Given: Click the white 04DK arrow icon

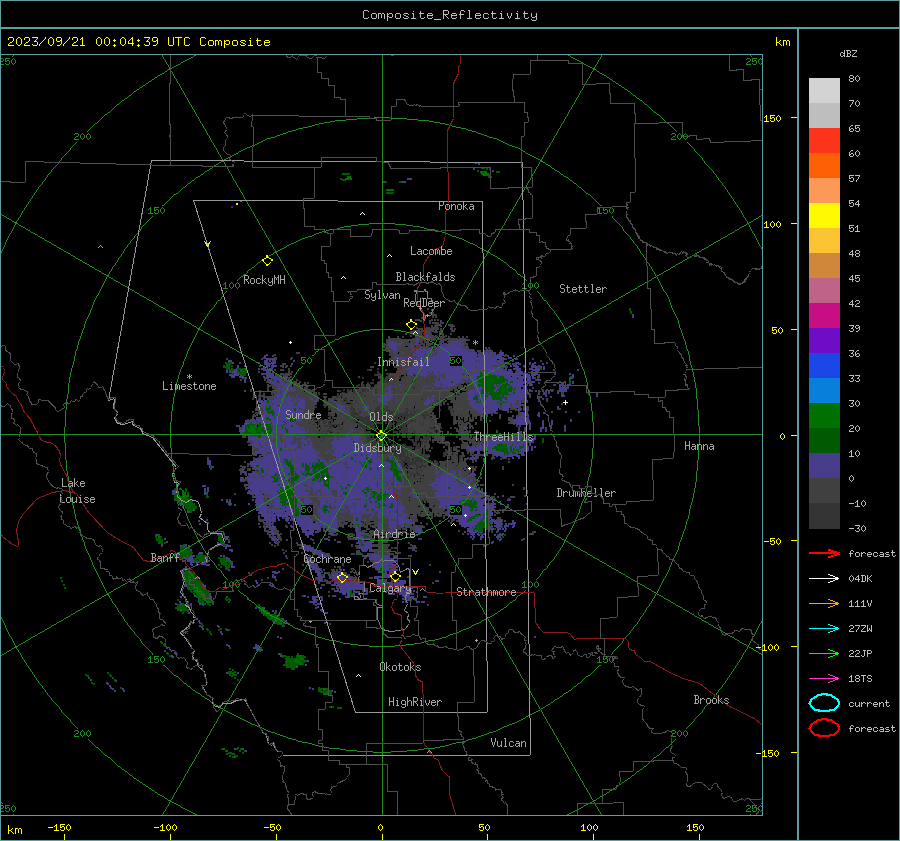Looking at the screenshot, I should tap(824, 578).
